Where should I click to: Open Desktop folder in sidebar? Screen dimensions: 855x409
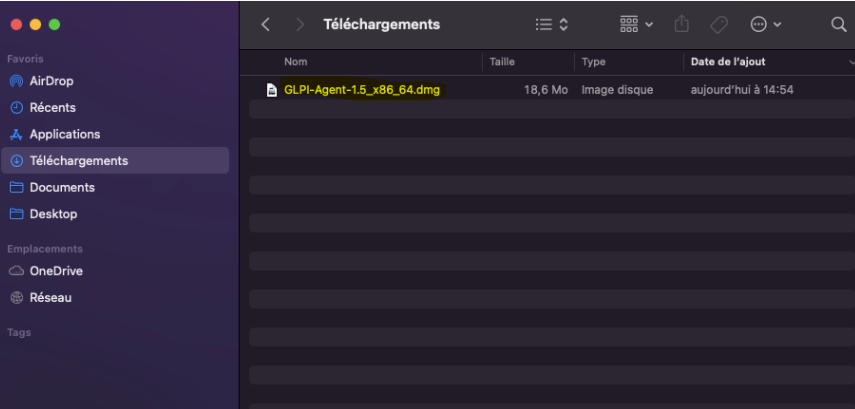click(115, 214)
